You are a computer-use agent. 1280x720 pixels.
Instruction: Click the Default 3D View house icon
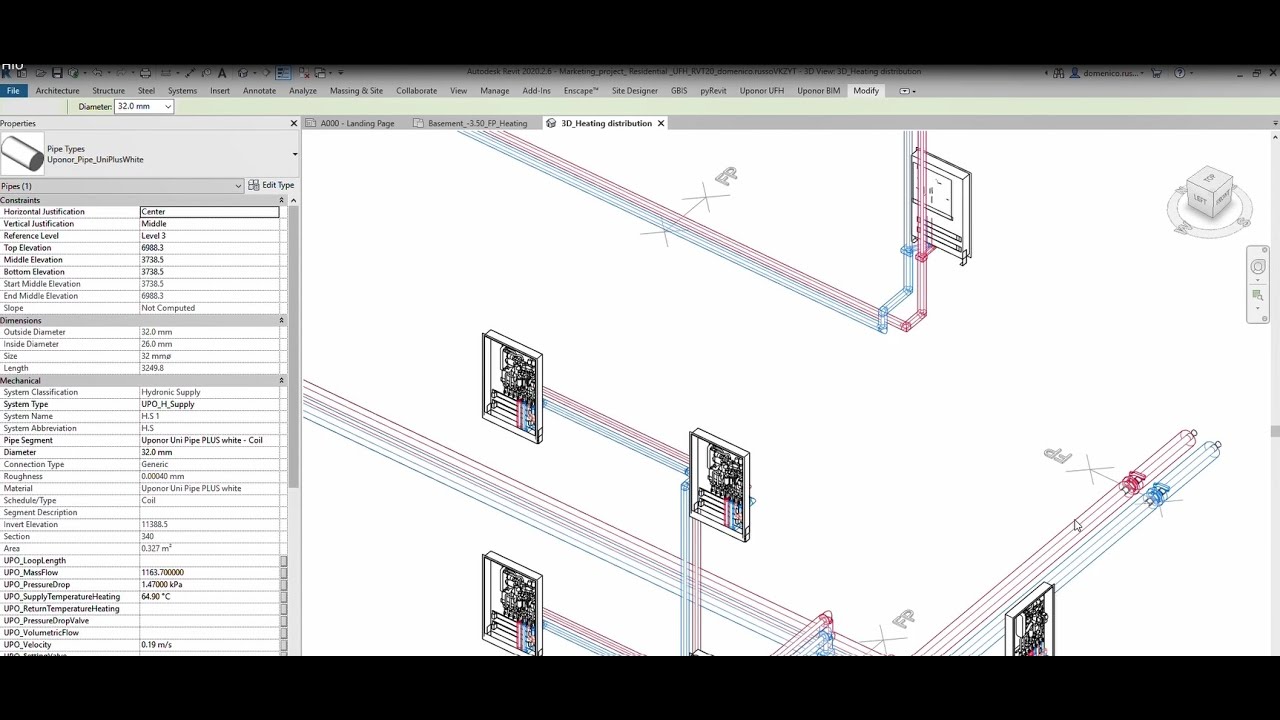[242, 73]
